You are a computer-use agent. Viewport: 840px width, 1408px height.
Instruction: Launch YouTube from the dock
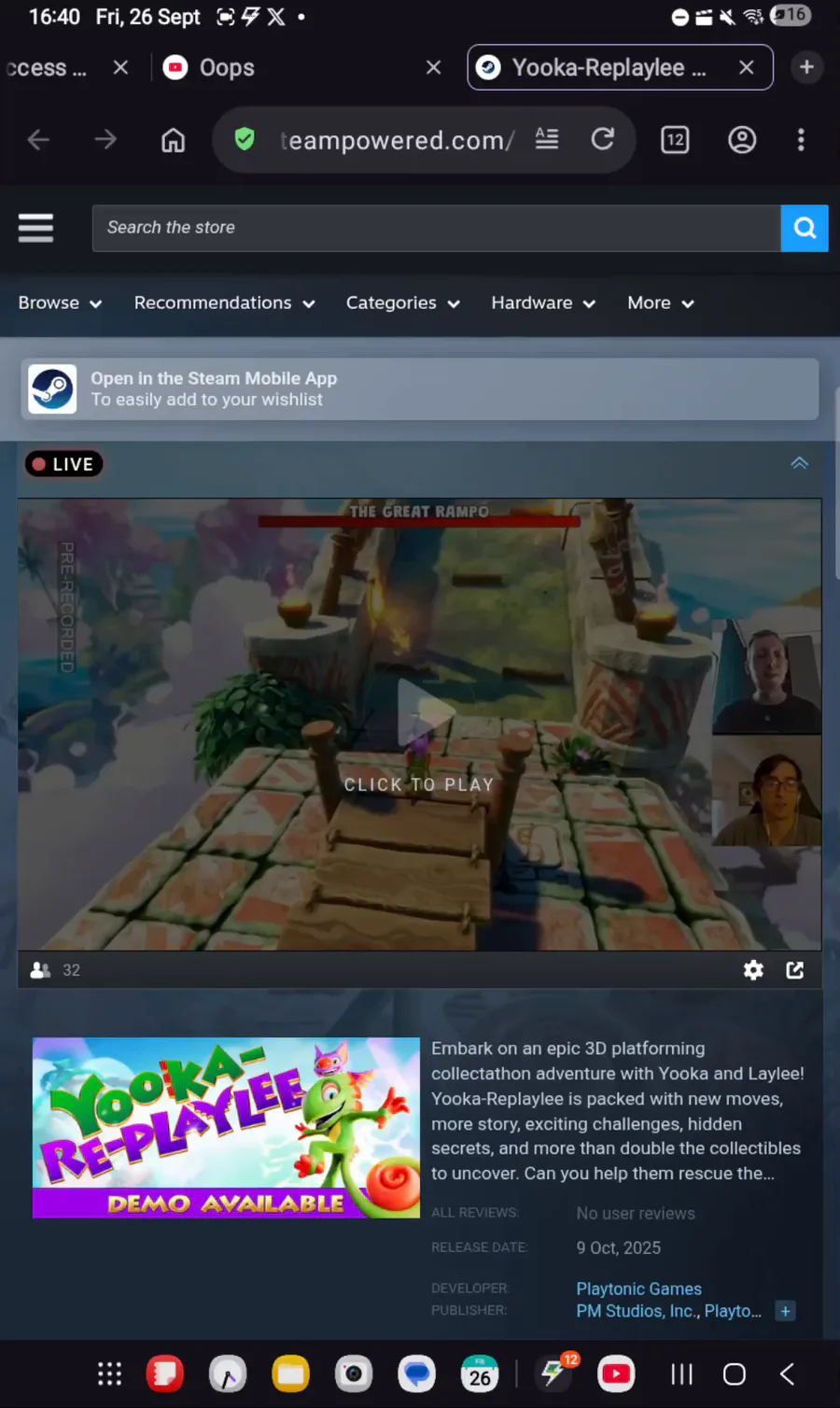(x=616, y=1374)
